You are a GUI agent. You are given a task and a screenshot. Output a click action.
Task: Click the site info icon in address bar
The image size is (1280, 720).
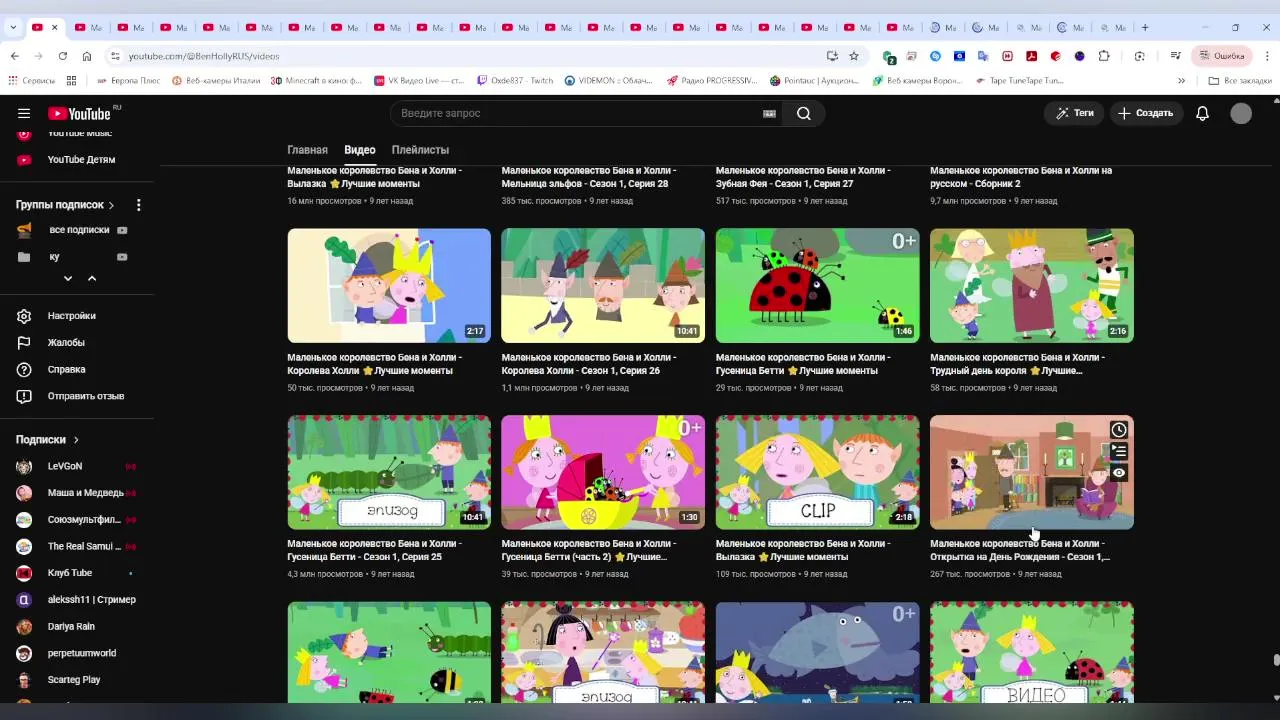115,56
